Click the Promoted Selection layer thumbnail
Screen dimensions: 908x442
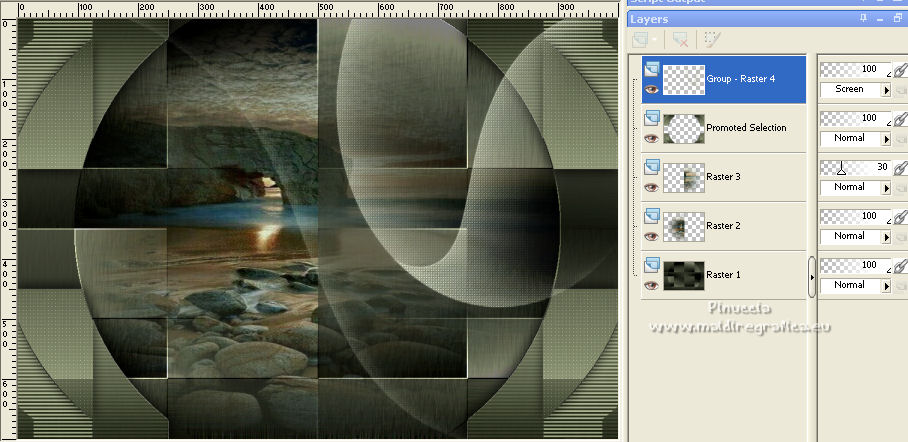tap(684, 129)
